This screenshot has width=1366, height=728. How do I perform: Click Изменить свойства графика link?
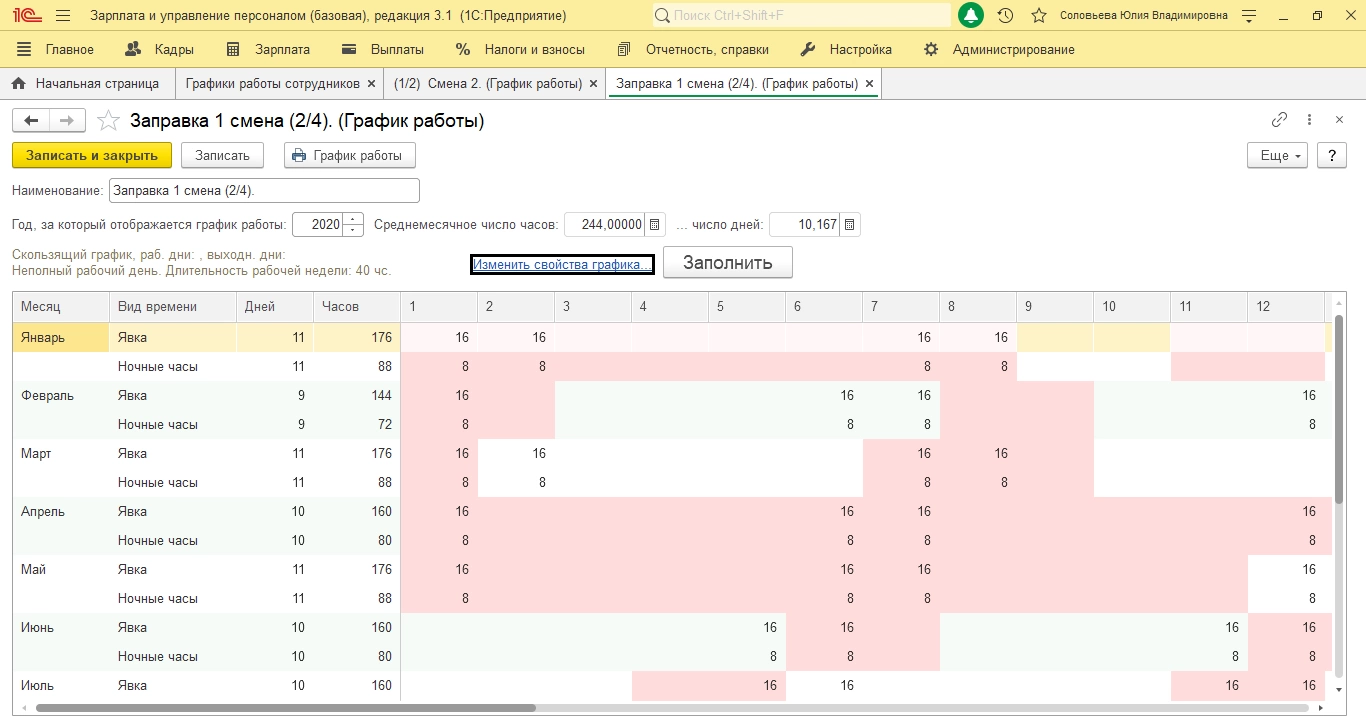click(561, 264)
